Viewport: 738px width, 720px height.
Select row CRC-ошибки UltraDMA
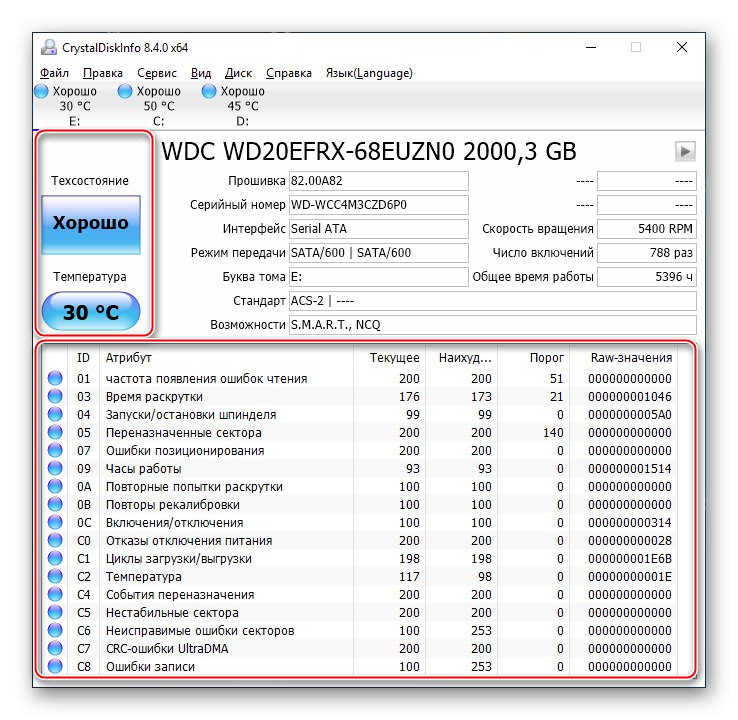tap(361, 648)
